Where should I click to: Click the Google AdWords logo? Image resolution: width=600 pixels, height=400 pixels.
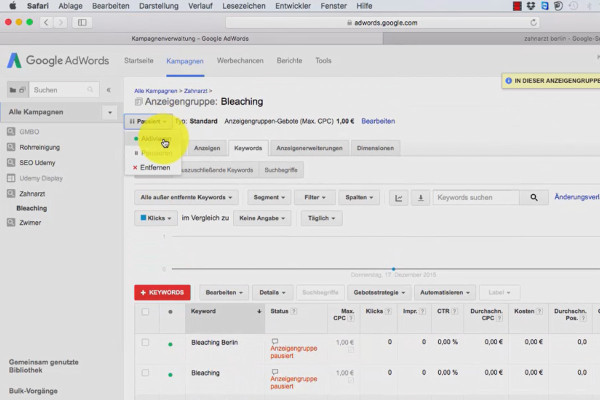click(58, 60)
